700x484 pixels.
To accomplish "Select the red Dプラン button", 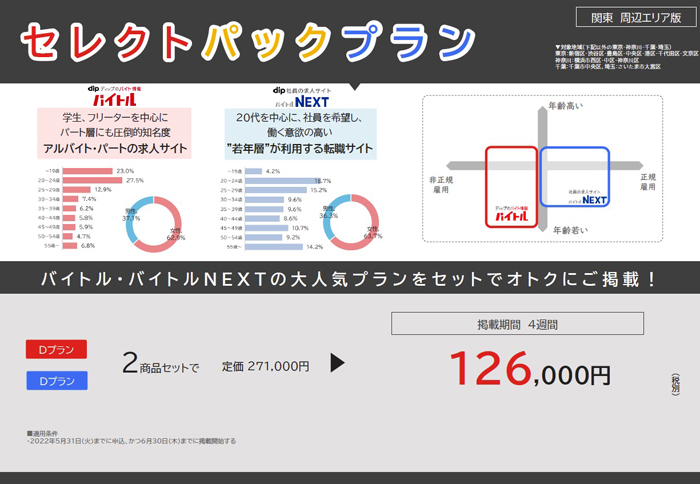I will (56, 349).
